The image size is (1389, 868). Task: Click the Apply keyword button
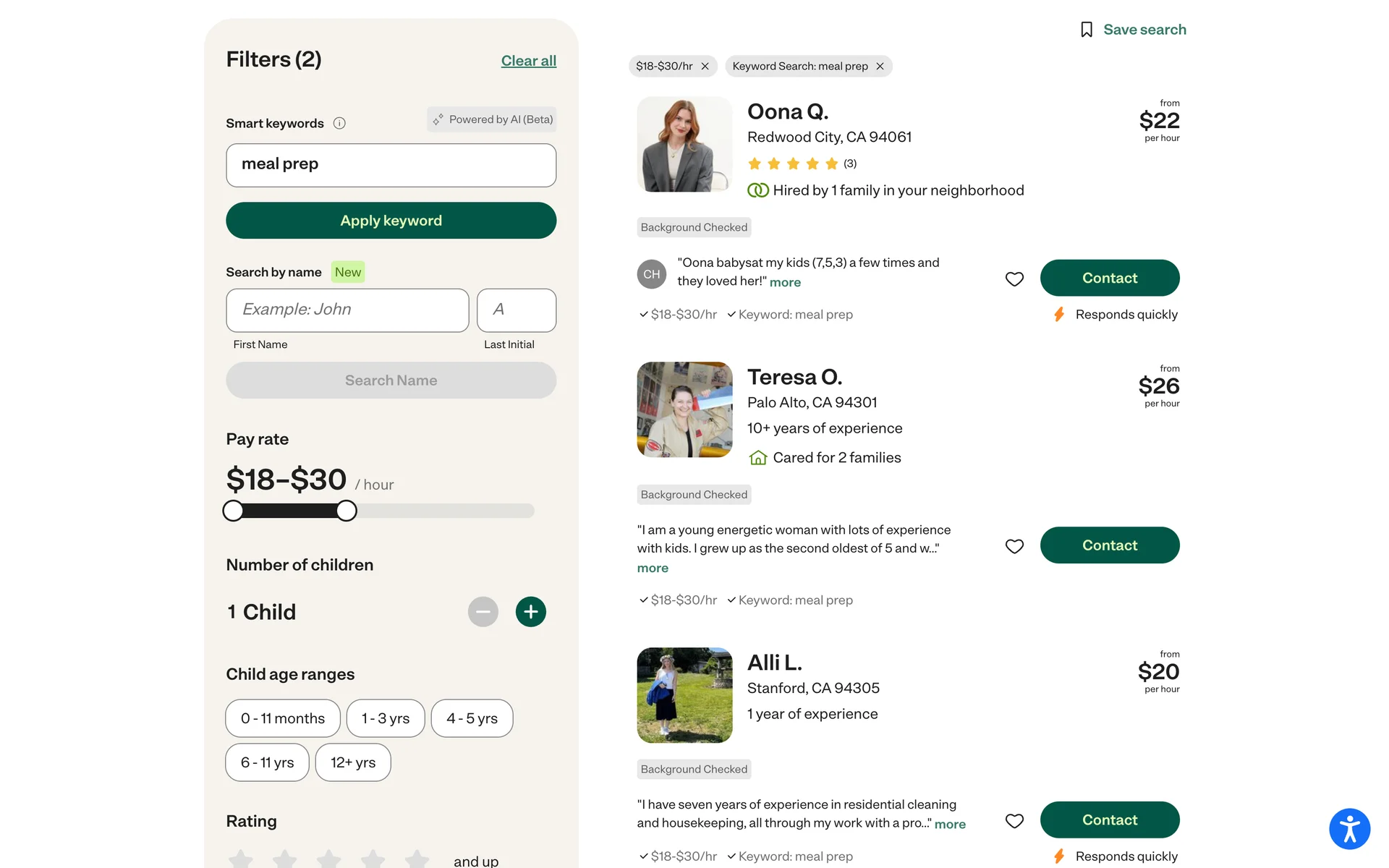[391, 221]
